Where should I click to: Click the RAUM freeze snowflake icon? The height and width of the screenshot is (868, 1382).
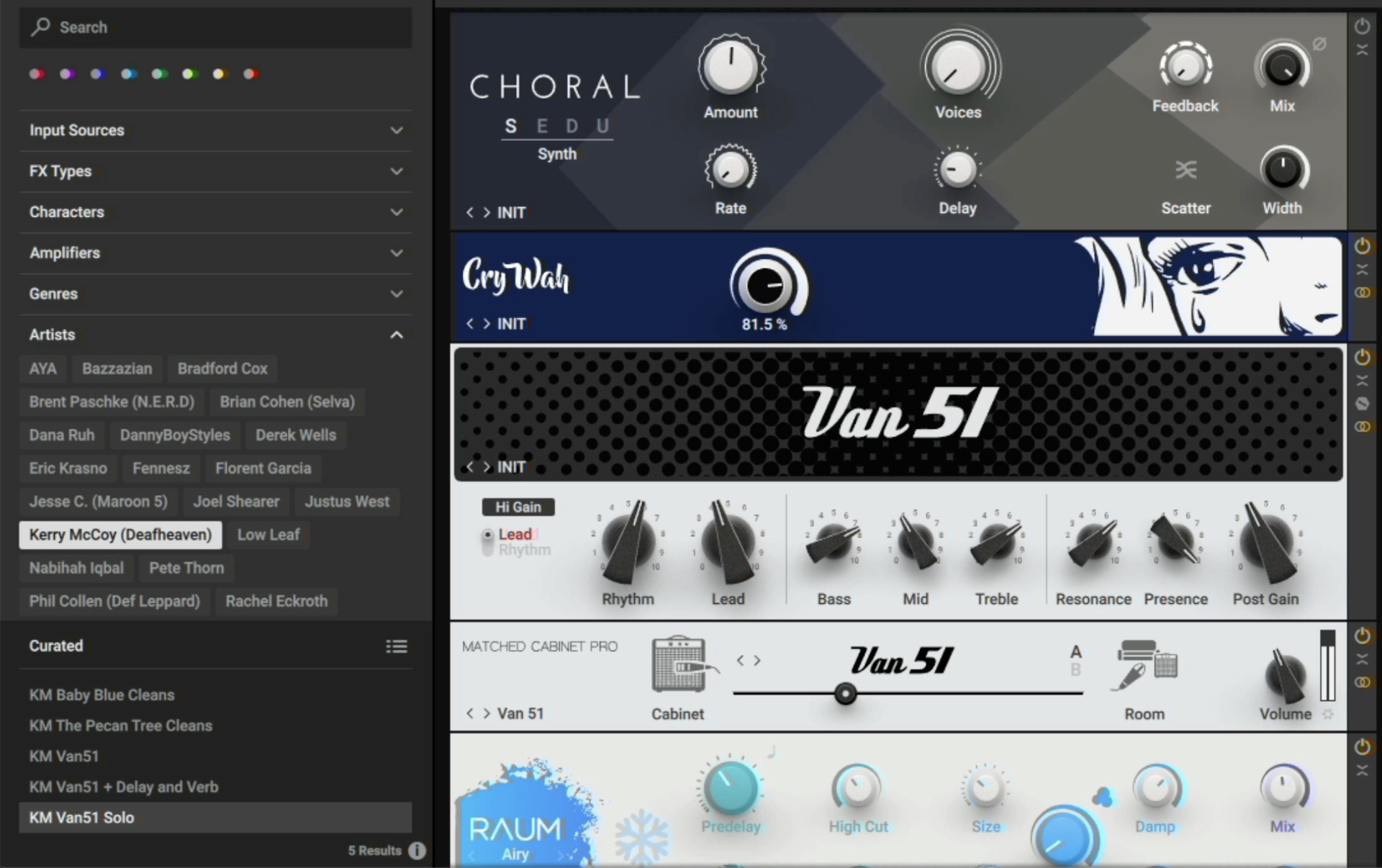coord(641,836)
